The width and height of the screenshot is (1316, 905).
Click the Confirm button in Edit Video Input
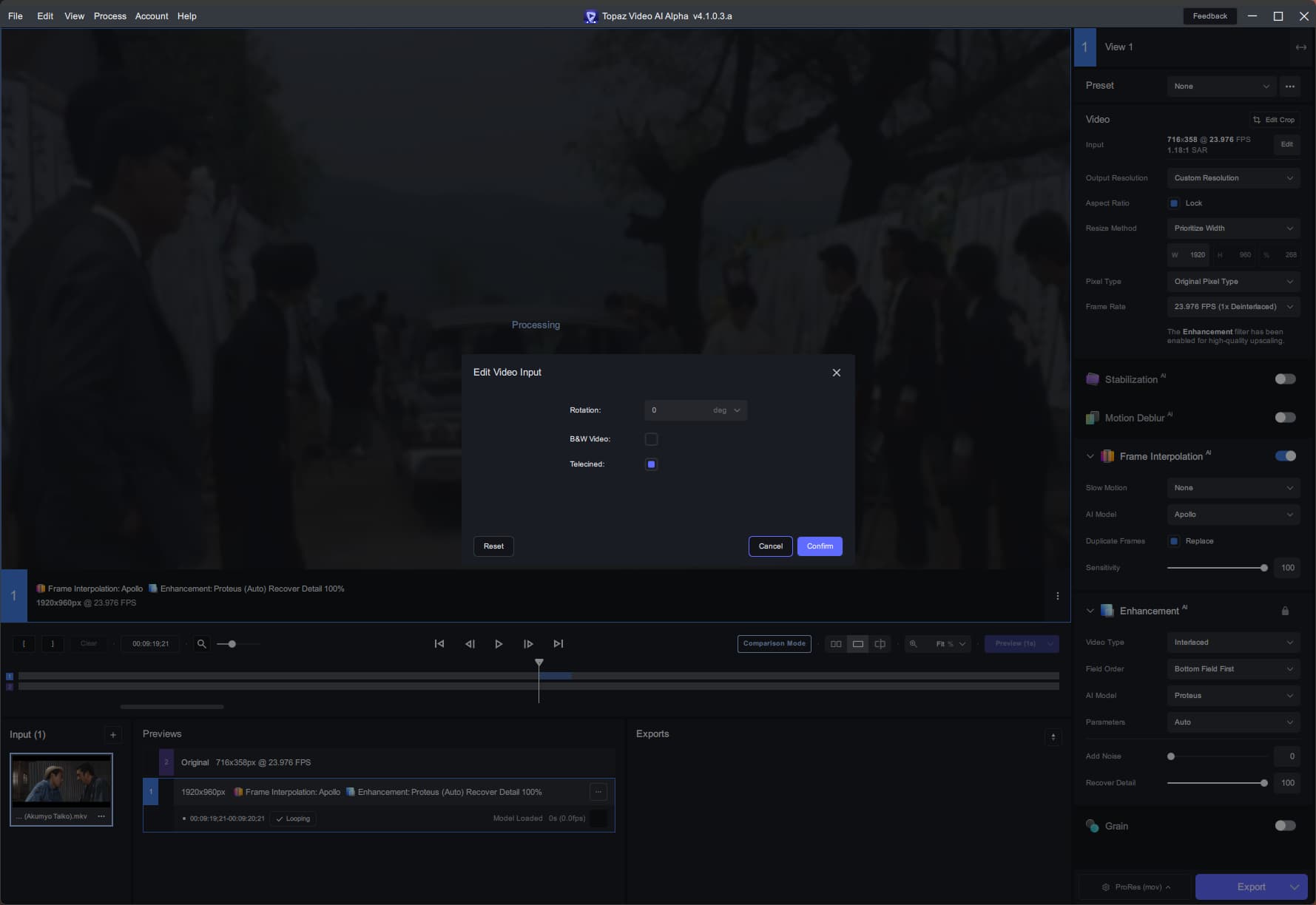pyautogui.click(x=820, y=546)
